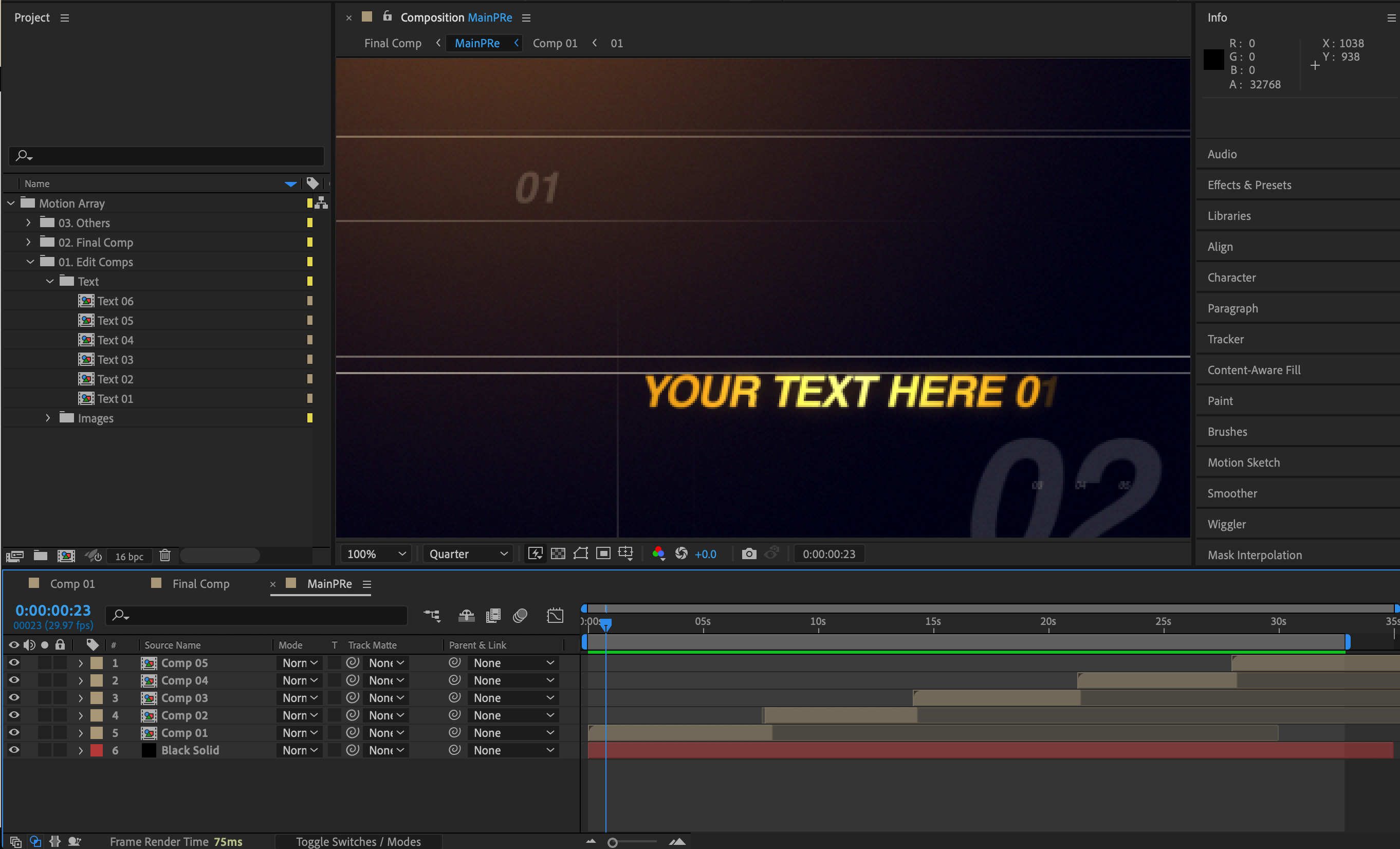Open Mode dropdown for Comp 05
Viewport: 1400px width, 849px height.
click(x=300, y=662)
